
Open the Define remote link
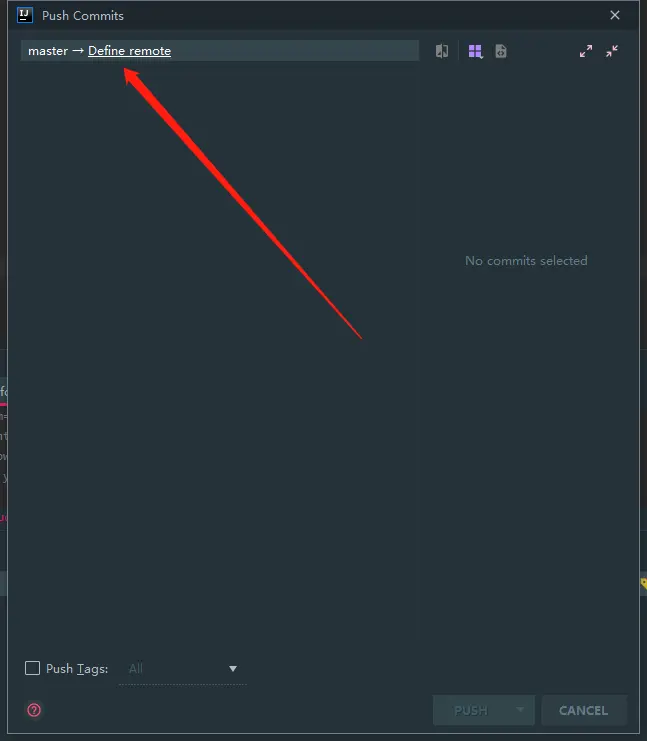tap(129, 51)
